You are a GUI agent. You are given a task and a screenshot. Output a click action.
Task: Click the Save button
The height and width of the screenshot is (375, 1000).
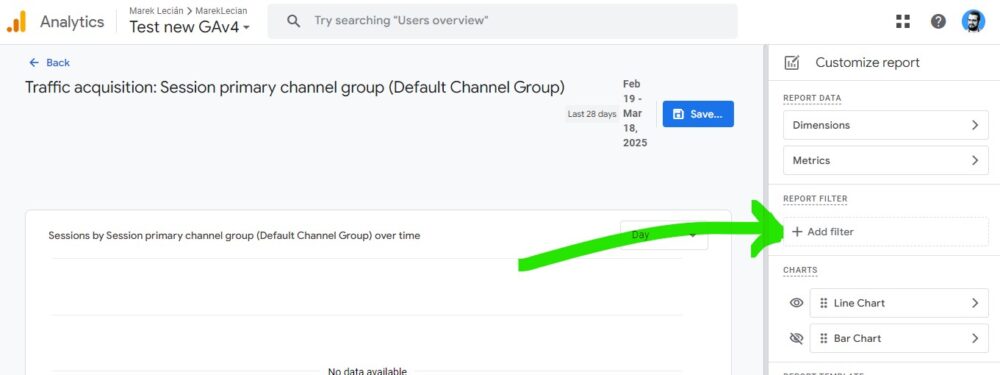point(698,114)
